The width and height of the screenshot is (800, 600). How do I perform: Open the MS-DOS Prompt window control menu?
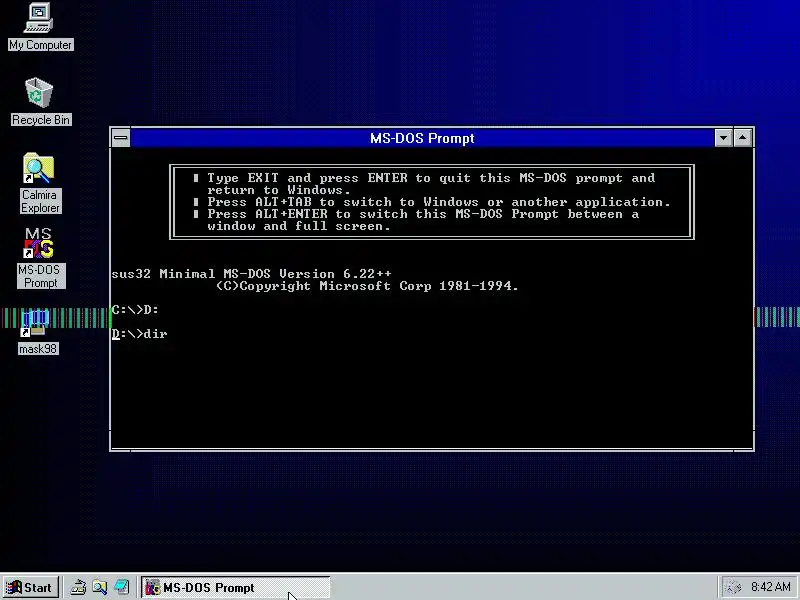(x=121, y=138)
